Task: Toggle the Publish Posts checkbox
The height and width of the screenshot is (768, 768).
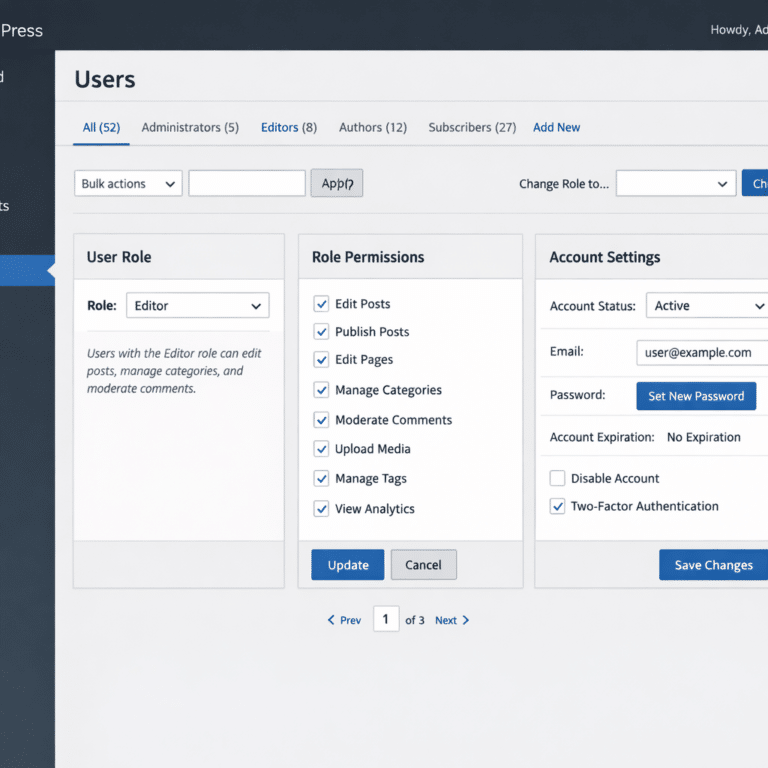Action: tap(321, 332)
